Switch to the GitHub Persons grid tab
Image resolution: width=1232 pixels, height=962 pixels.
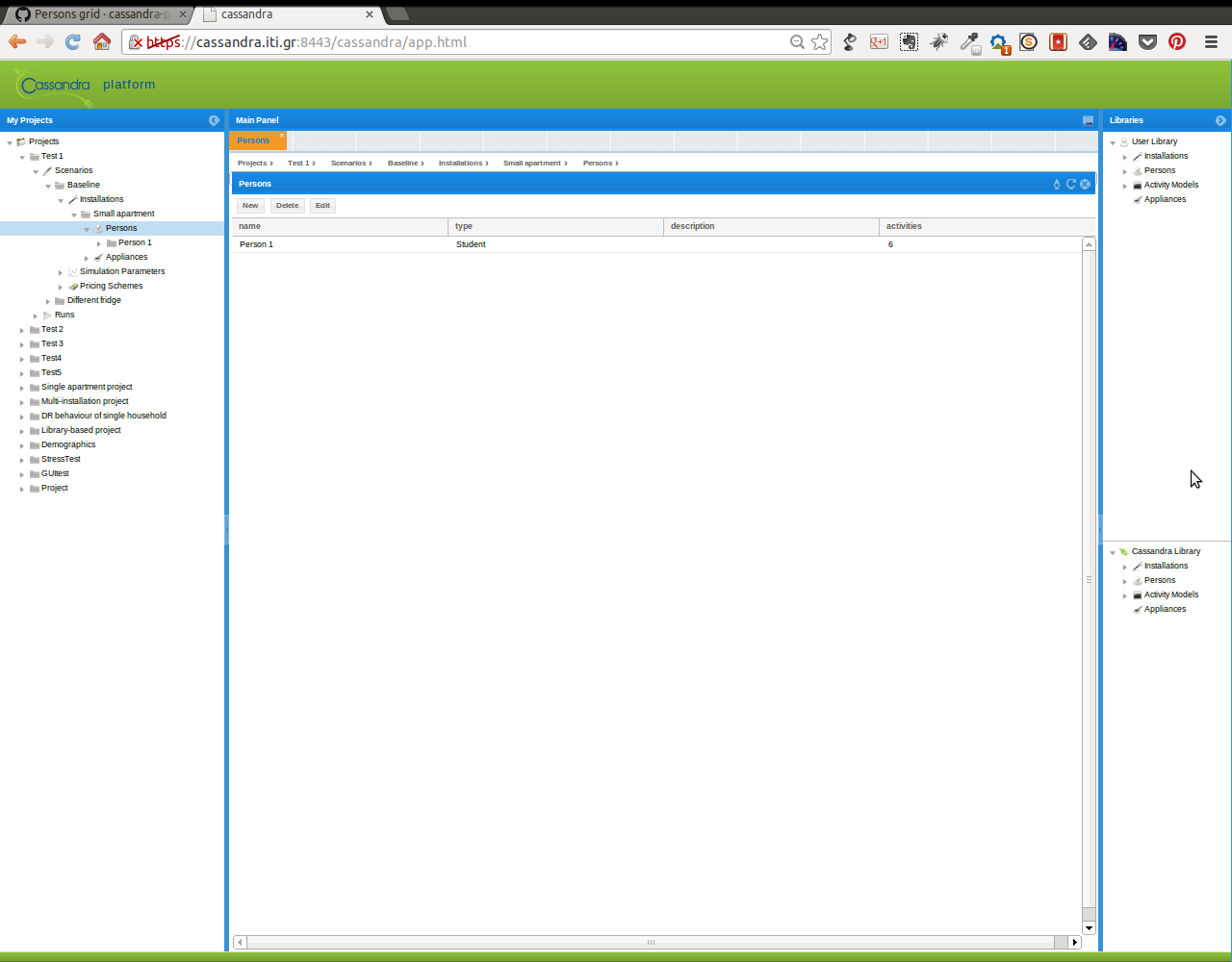[x=100, y=14]
